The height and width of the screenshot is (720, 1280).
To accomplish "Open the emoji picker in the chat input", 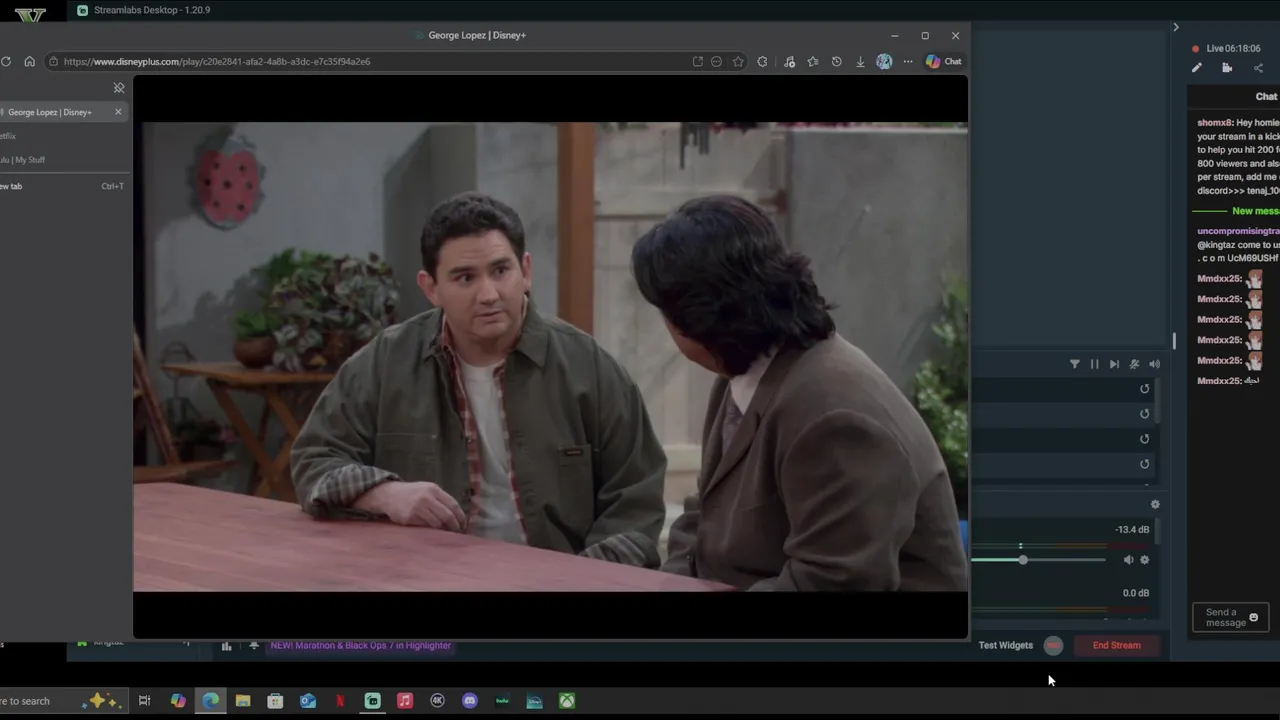I will 1254,618.
